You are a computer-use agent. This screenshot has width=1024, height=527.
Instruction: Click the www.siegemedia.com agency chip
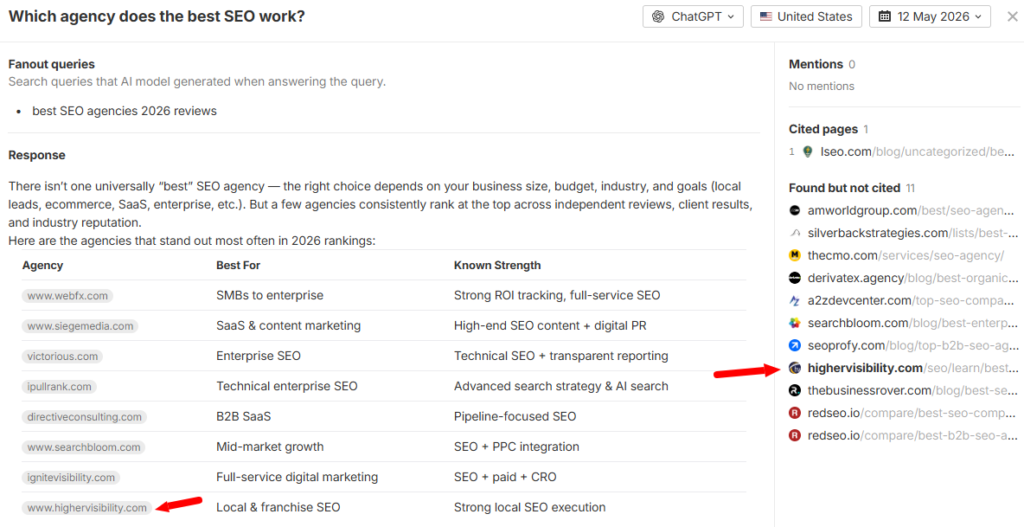(x=80, y=326)
